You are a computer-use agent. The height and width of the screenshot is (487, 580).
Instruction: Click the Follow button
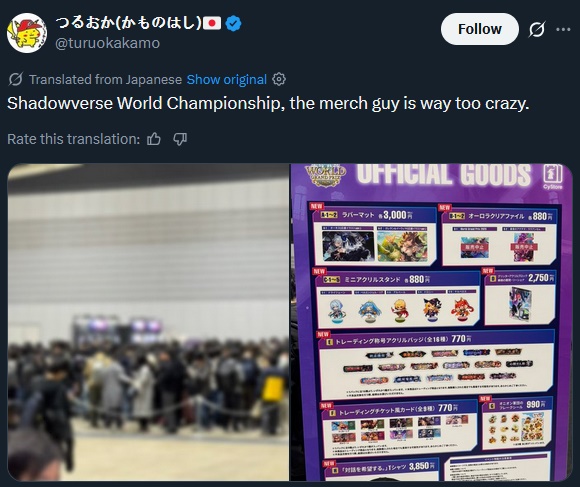tap(479, 29)
